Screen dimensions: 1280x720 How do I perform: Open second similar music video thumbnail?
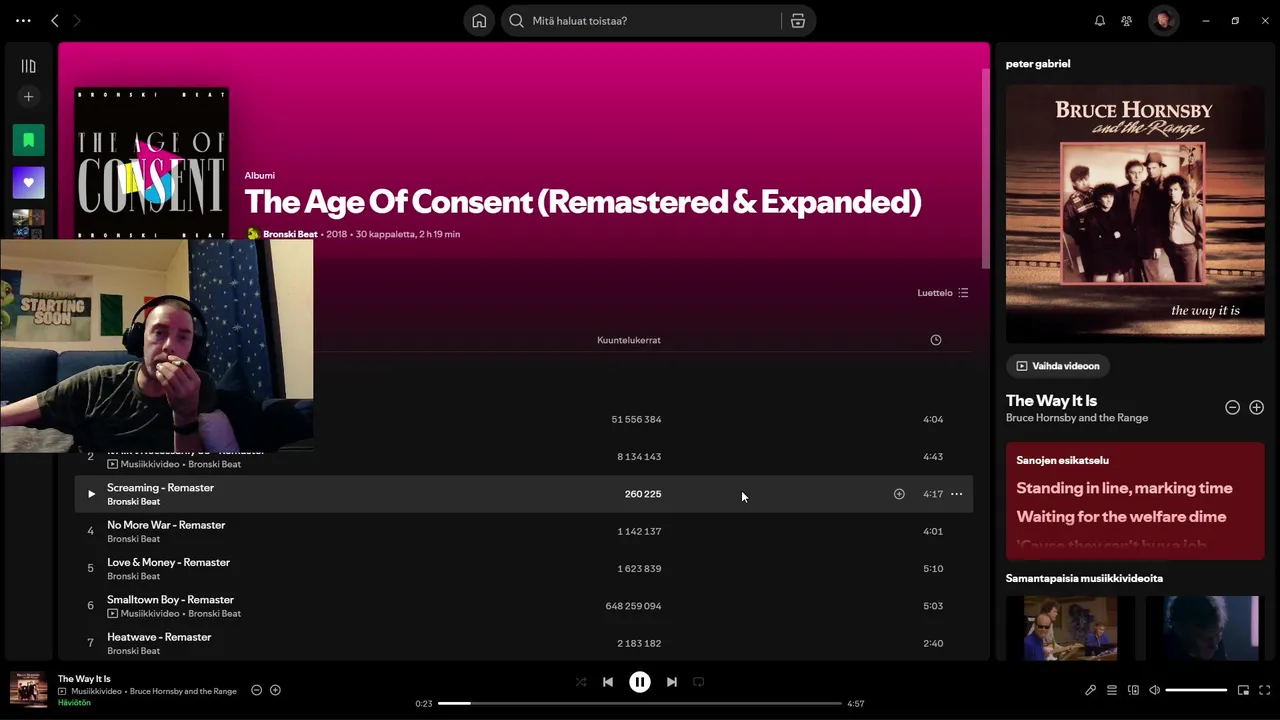click(x=1204, y=628)
